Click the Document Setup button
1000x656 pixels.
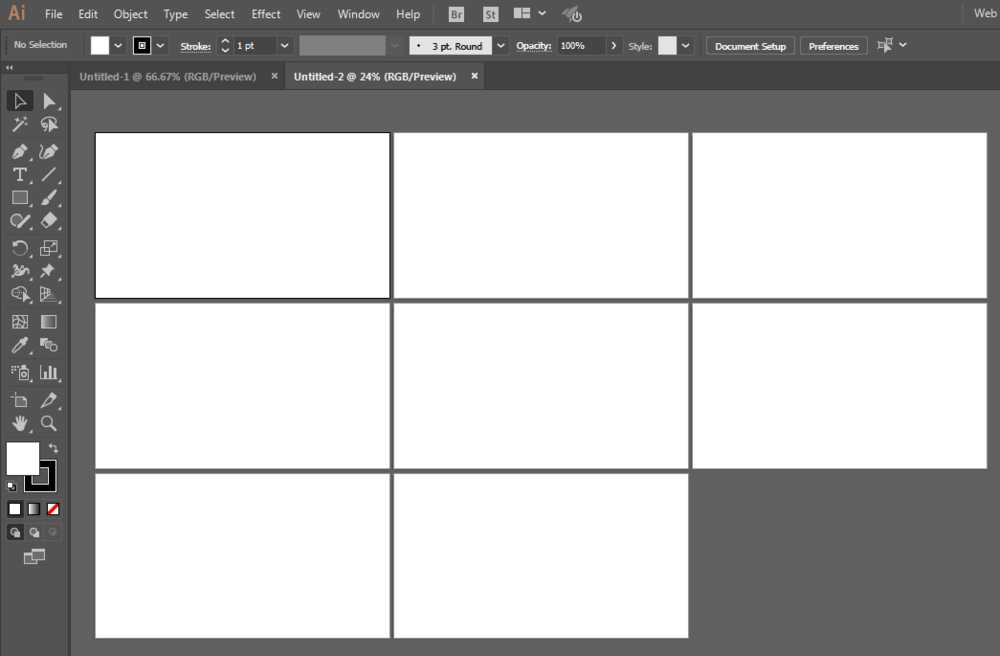[x=750, y=46]
